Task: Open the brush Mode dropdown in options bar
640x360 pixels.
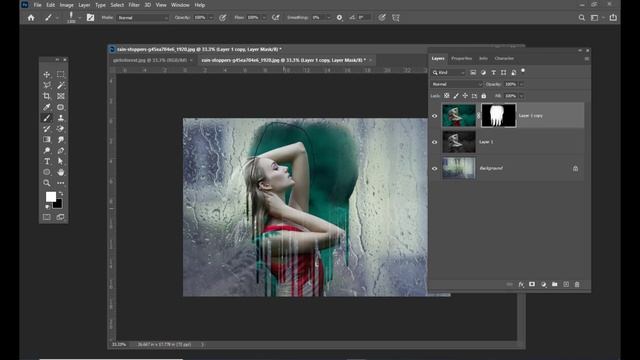Action: pyautogui.click(x=142, y=18)
